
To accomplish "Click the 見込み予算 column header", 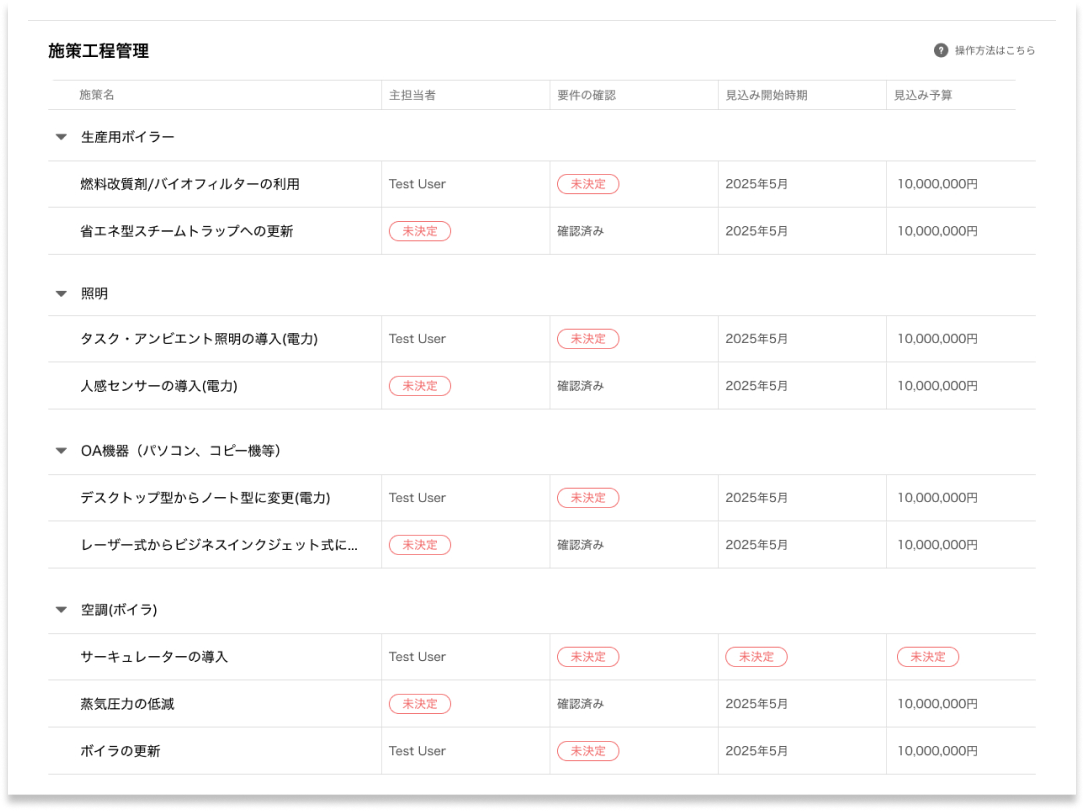I will (923, 95).
